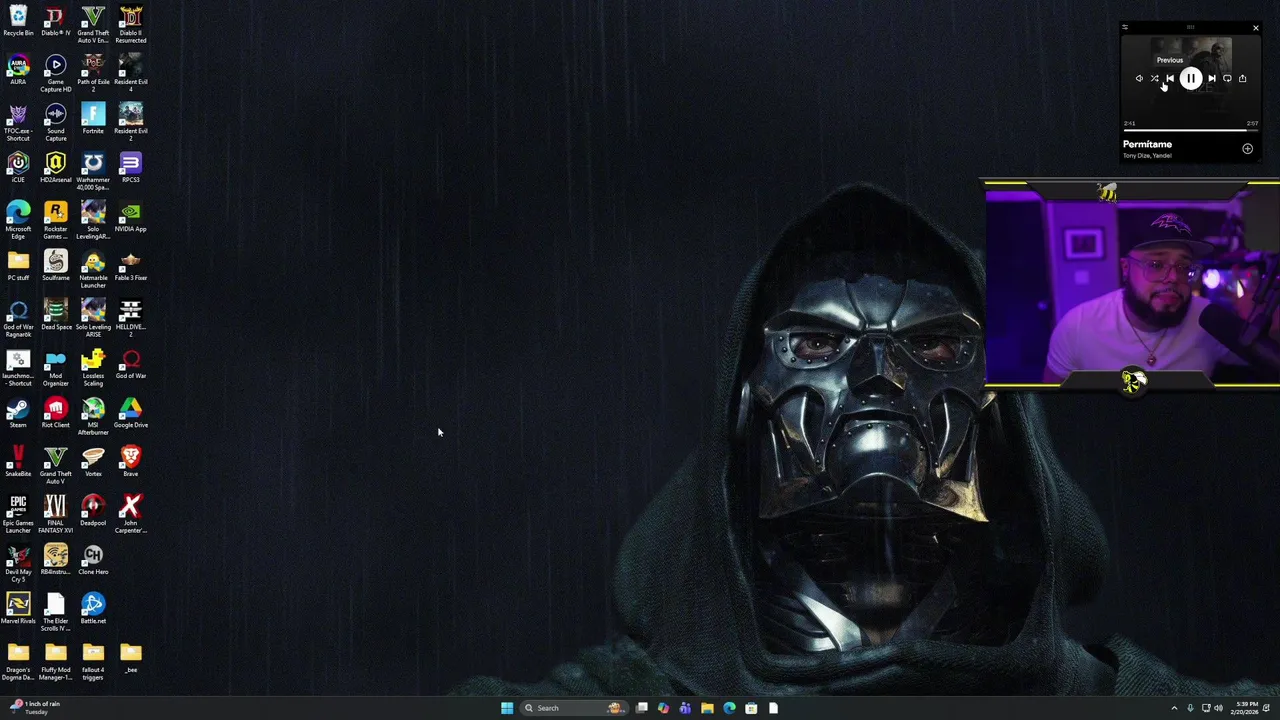Click the Deadpool game icon
Screen dimensions: 1280x720
(93, 511)
